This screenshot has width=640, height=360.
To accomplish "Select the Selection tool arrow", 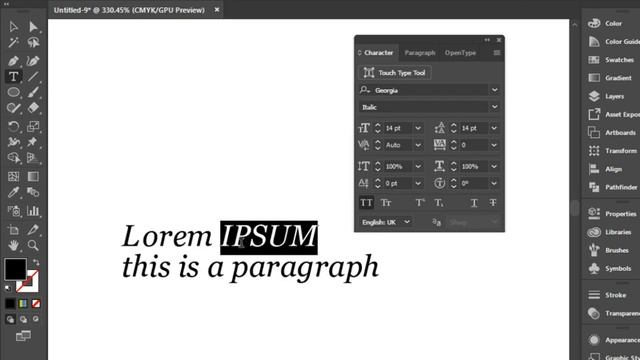I will [x=13, y=27].
